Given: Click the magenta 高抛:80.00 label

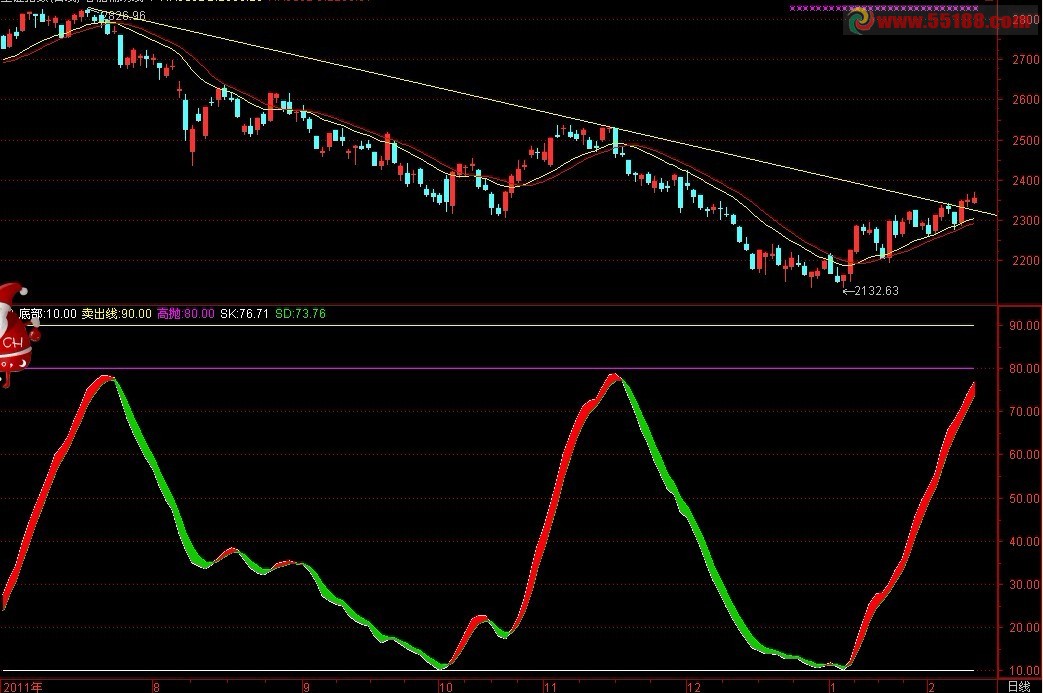Looking at the screenshot, I should pyautogui.click(x=185, y=313).
